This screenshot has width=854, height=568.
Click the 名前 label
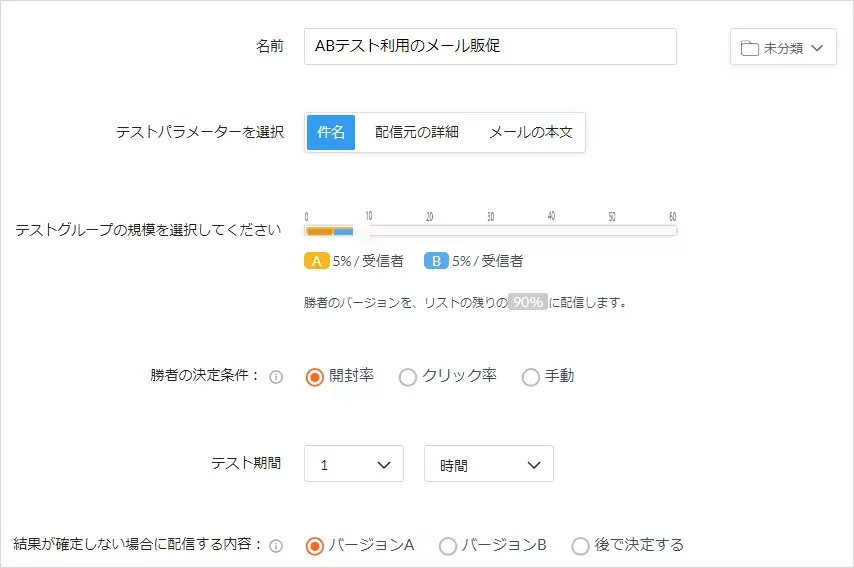click(270, 46)
